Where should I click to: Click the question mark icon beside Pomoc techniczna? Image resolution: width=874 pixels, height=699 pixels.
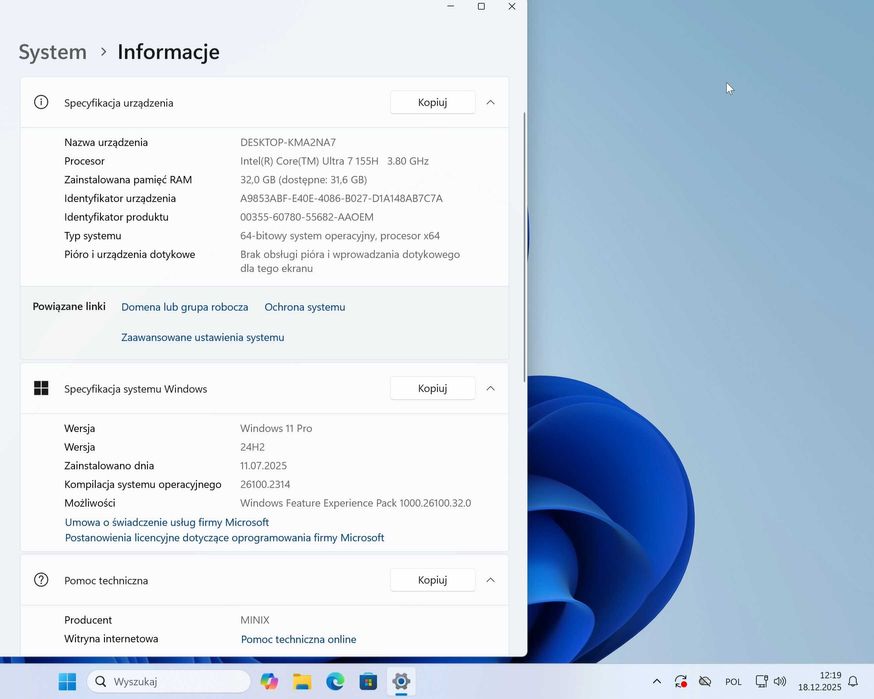point(41,580)
